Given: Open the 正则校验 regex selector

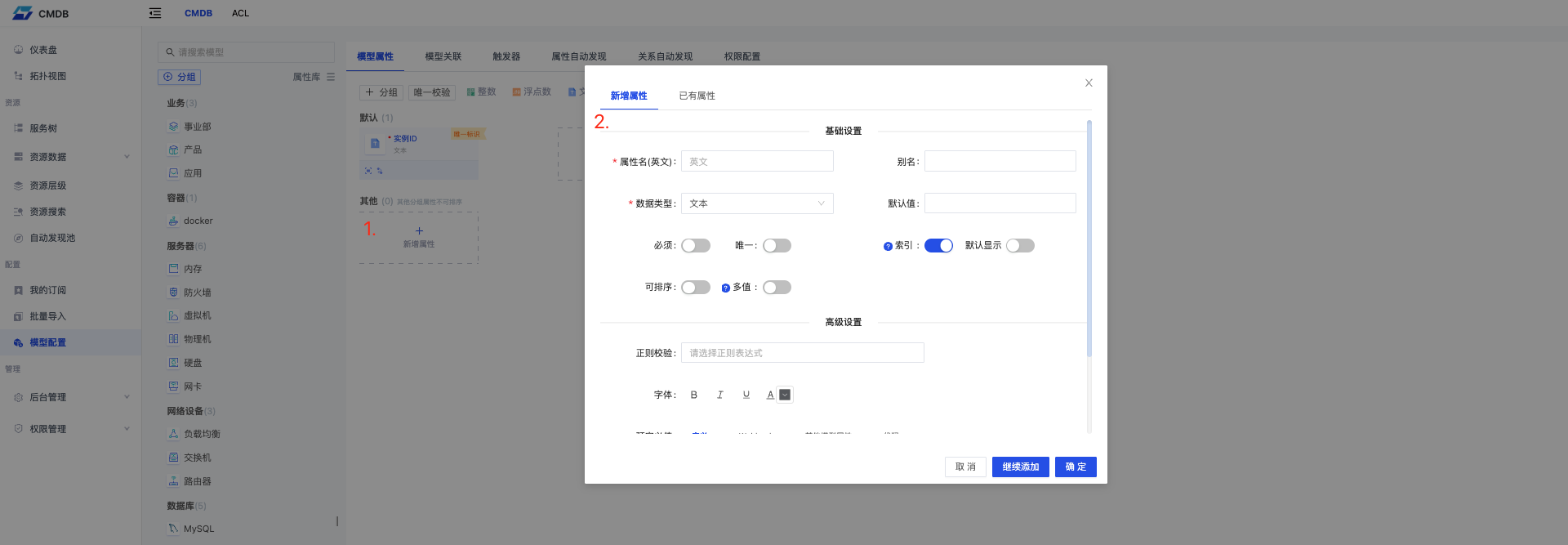Looking at the screenshot, I should point(802,353).
